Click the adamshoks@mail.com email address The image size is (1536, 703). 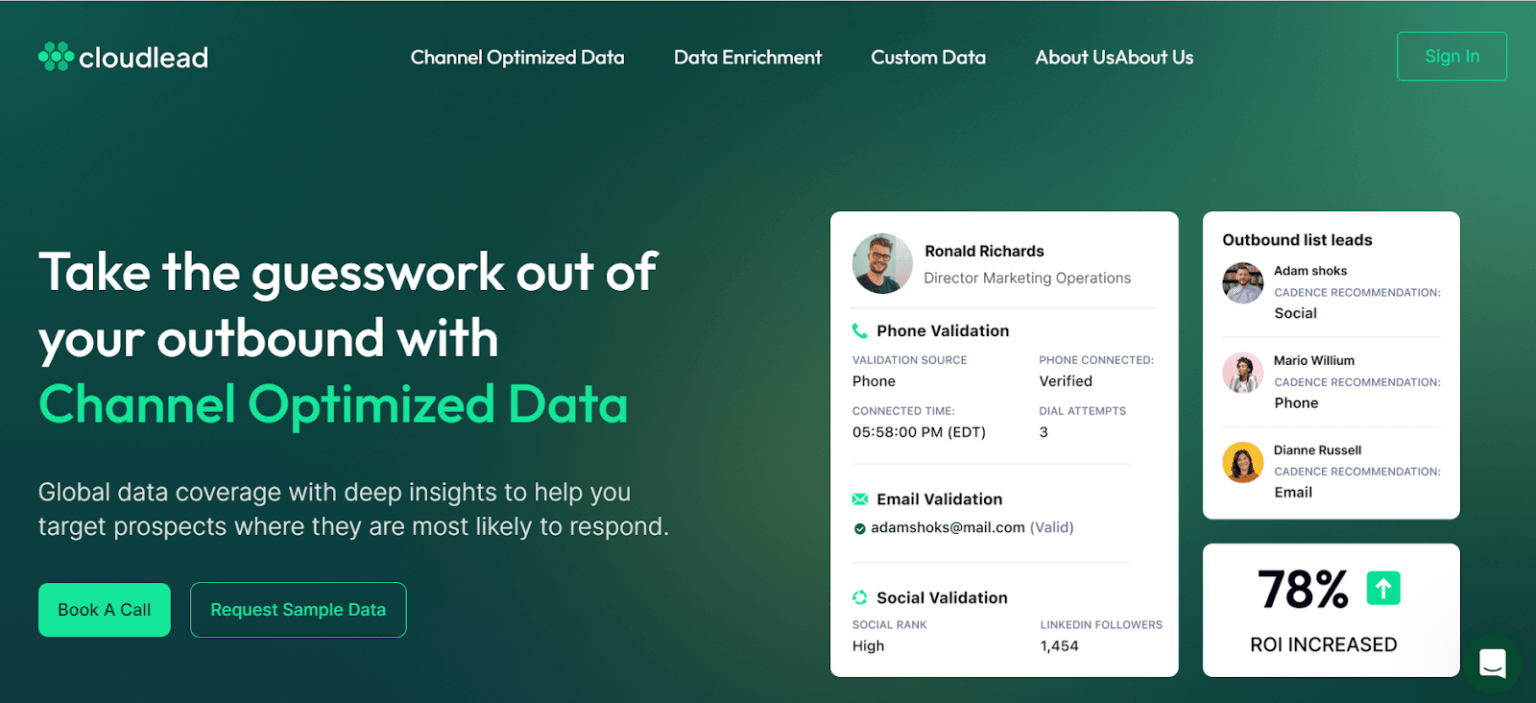[947, 527]
